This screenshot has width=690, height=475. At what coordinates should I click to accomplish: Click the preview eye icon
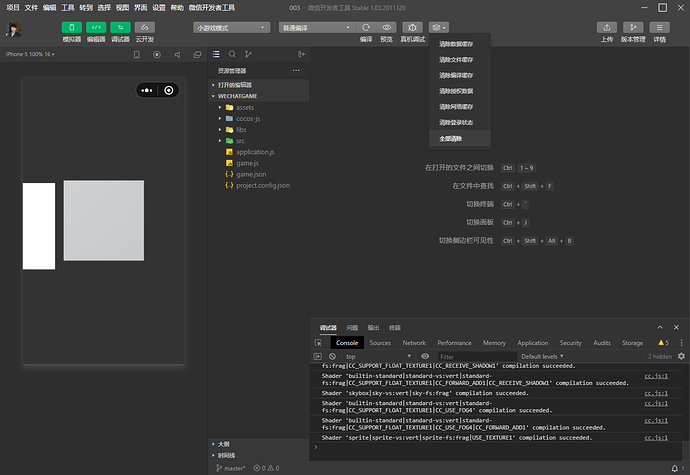pyautogui.click(x=386, y=27)
